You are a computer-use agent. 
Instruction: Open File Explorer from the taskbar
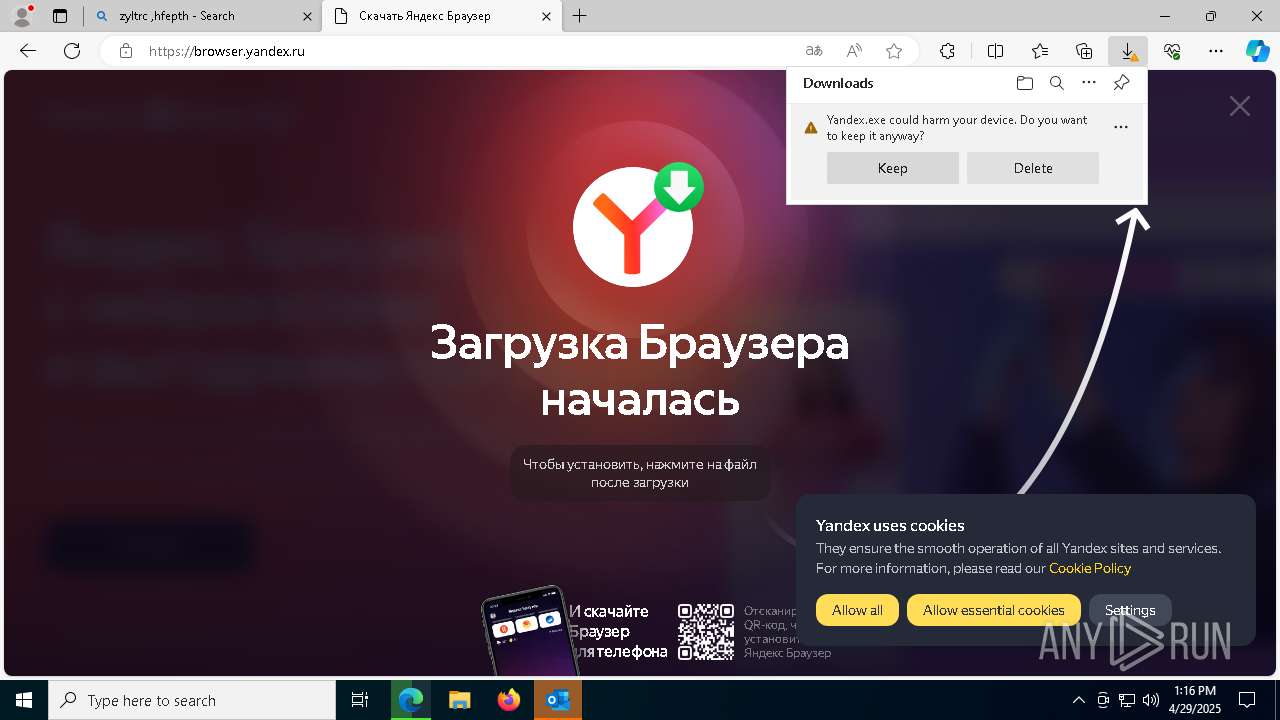point(459,700)
